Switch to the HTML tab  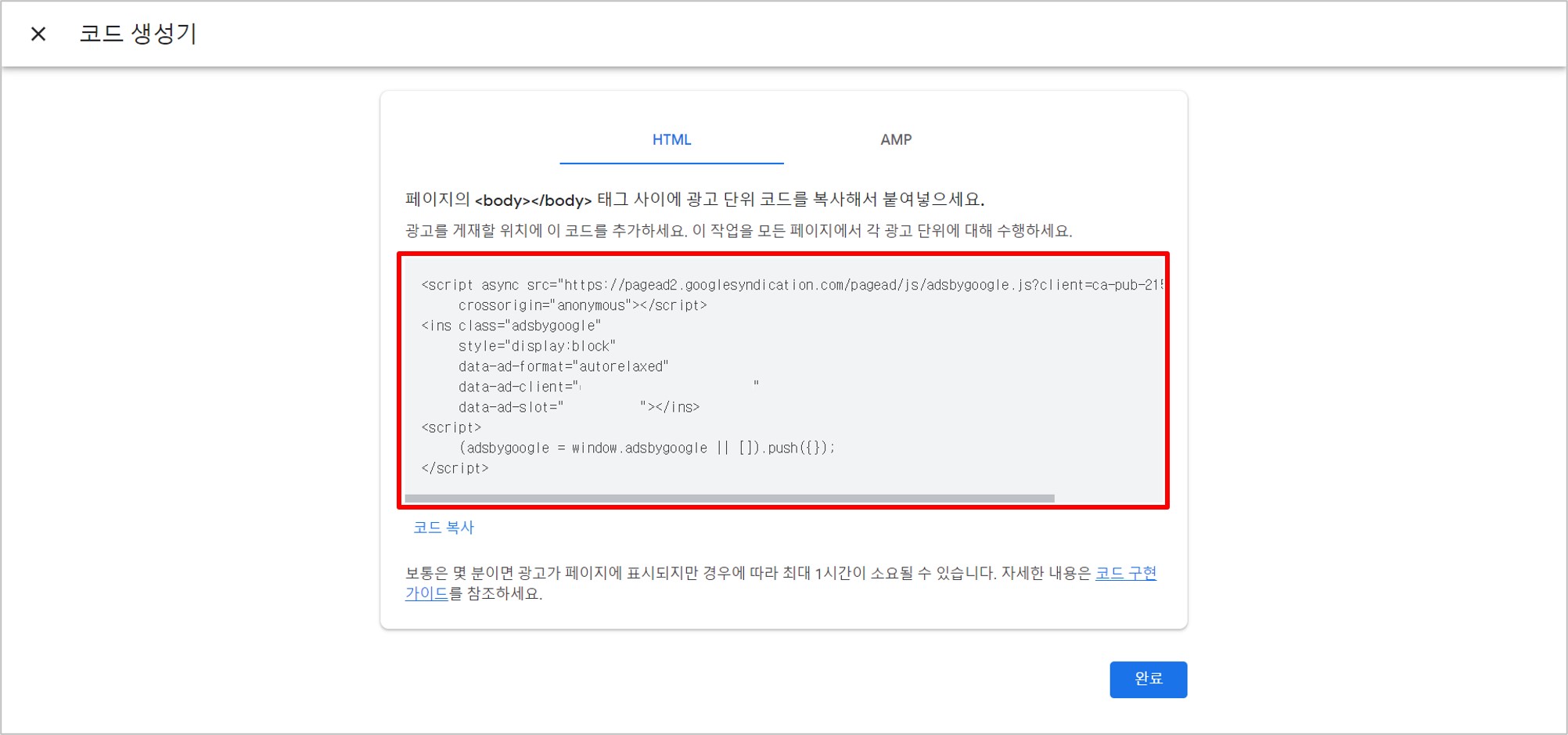[x=671, y=140]
